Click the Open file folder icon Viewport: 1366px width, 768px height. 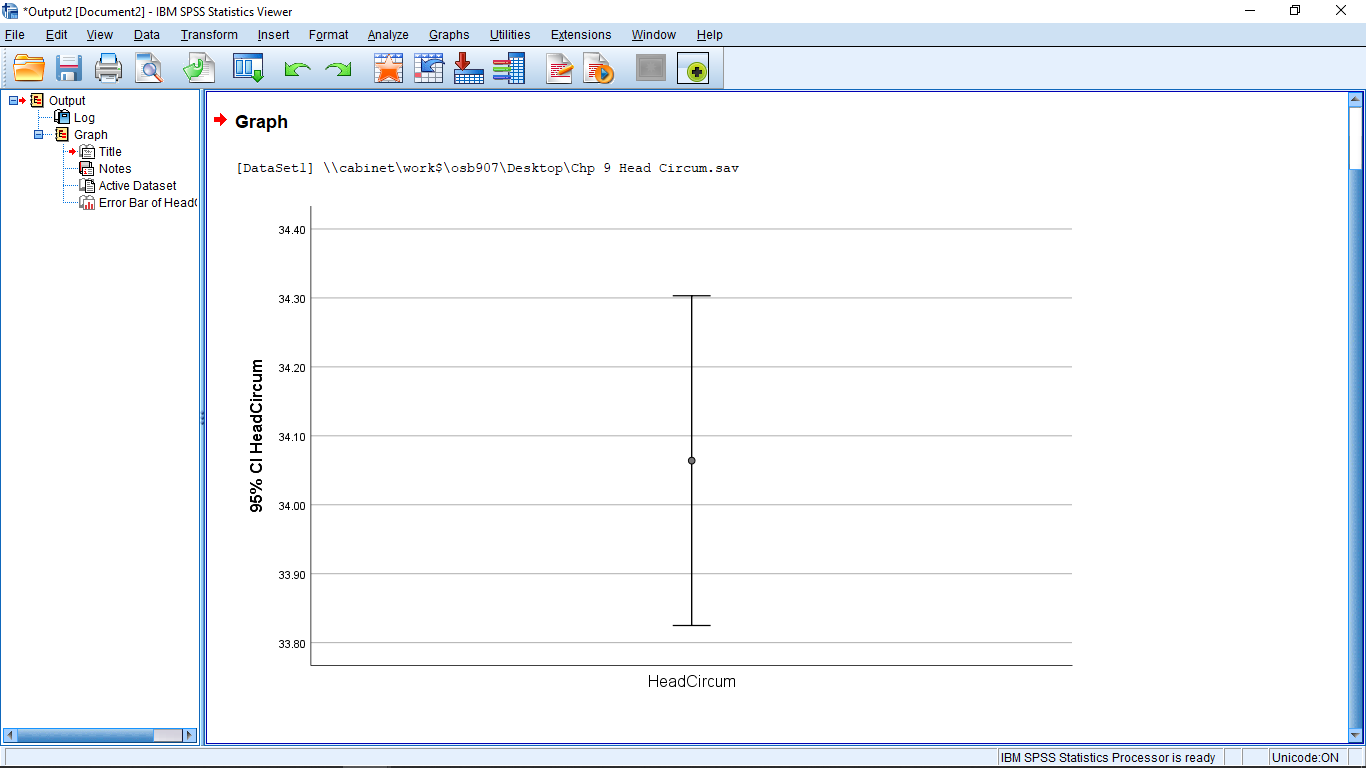tap(29, 69)
